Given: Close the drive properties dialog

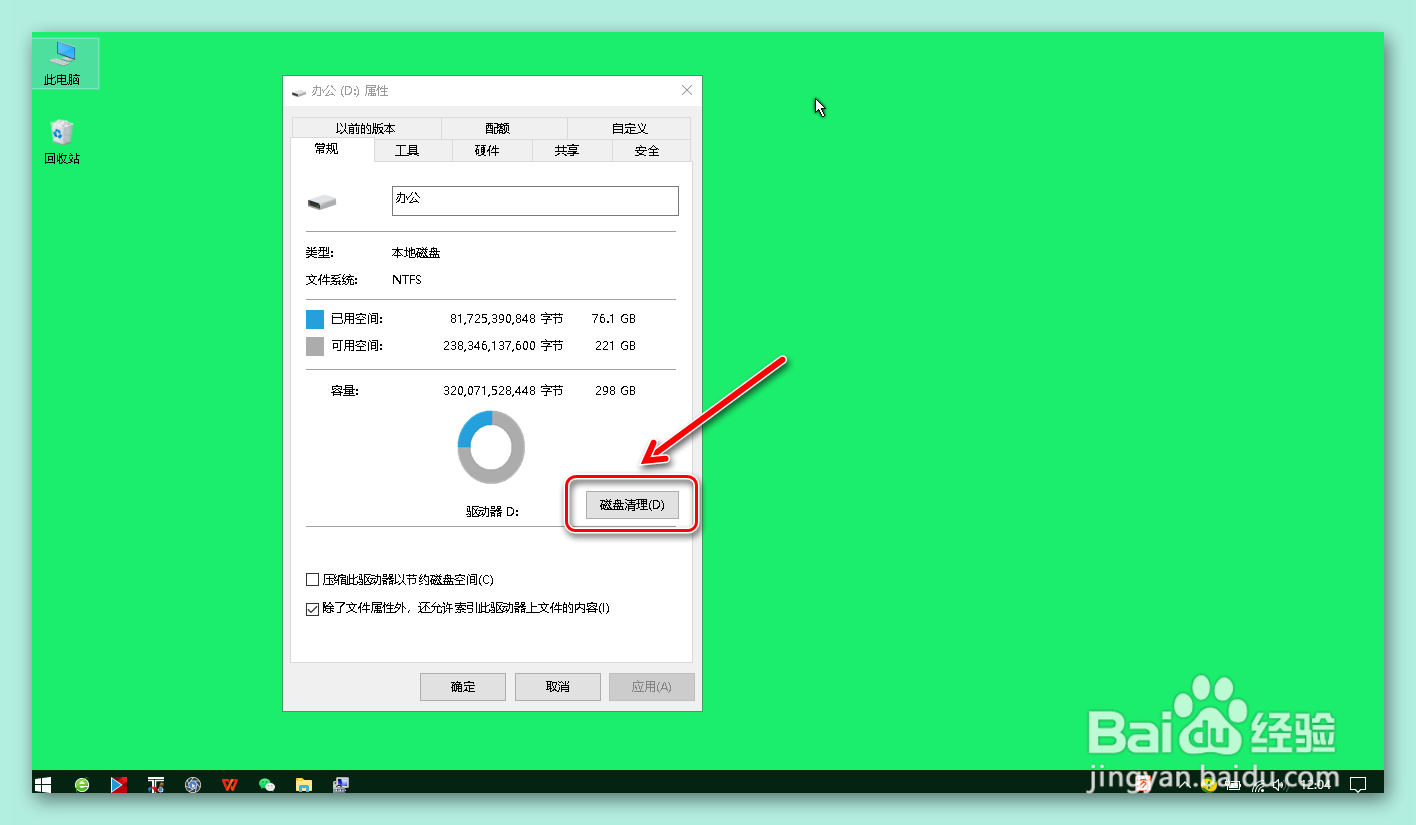Looking at the screenshot, I should (x=687, y=90).
